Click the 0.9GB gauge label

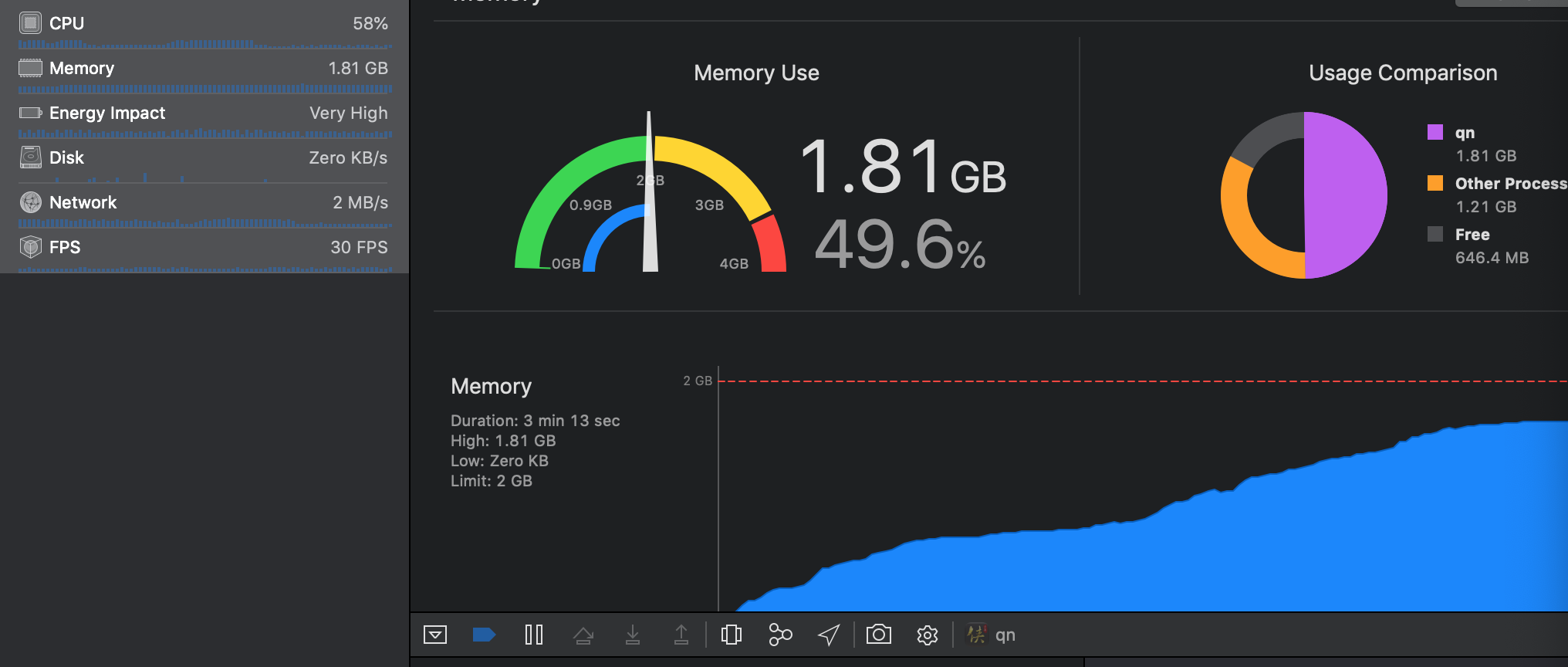[x=590, y=205]
